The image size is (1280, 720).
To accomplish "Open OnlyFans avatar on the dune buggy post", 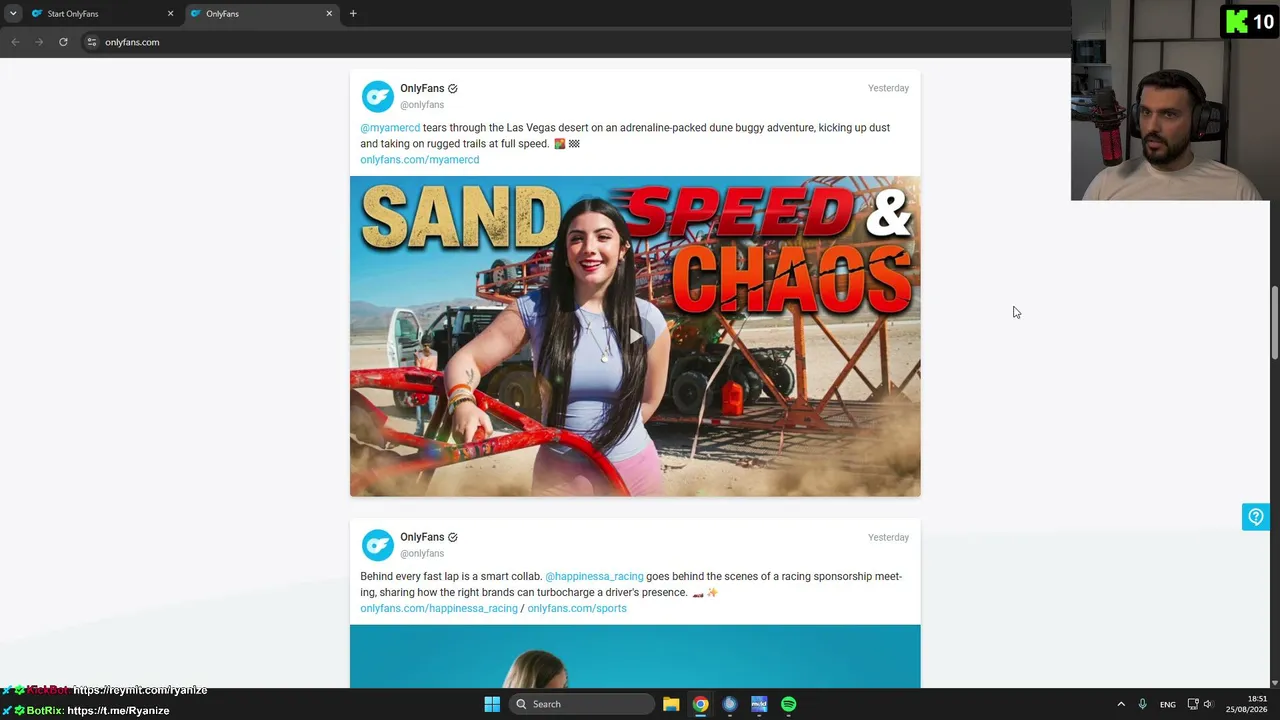I will click(x=377, y=96).
